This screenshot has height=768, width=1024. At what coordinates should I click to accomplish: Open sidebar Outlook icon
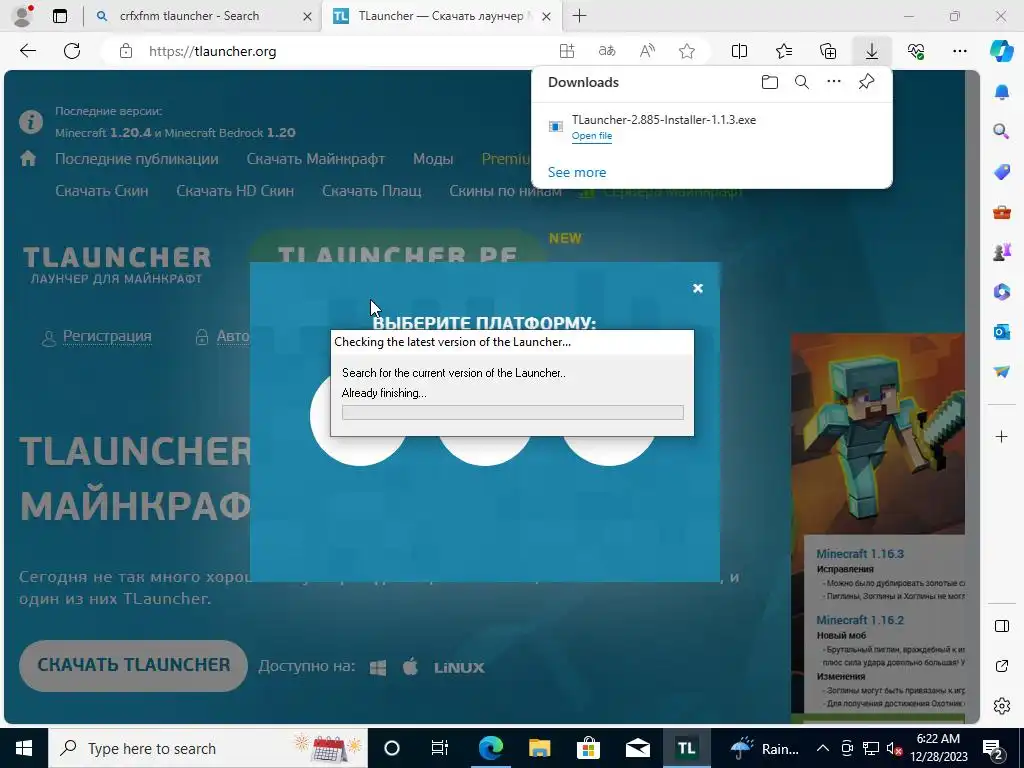point(1002,332)
